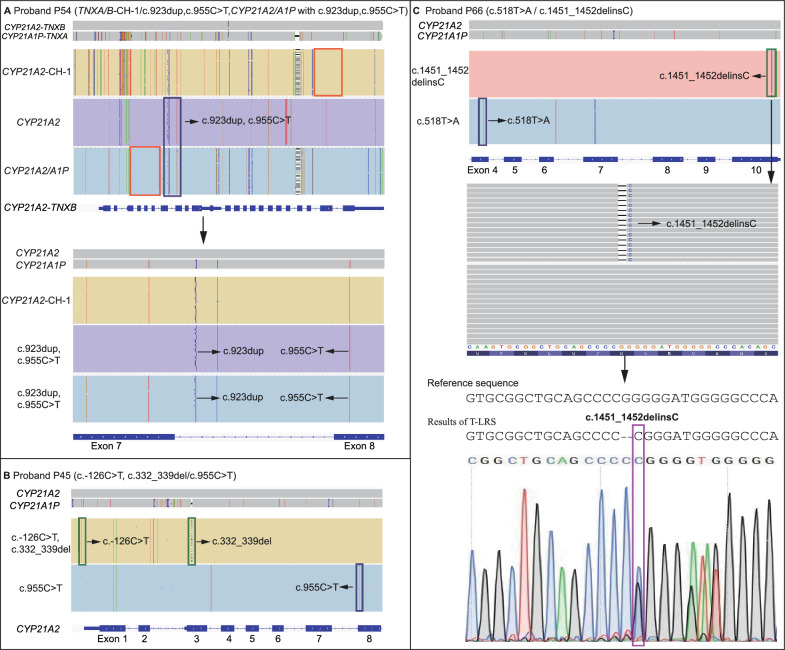The height and width of the screenshot is (650, 785).
Task: Click exon '8' label in panel B
Action: (x=369, y=638)
